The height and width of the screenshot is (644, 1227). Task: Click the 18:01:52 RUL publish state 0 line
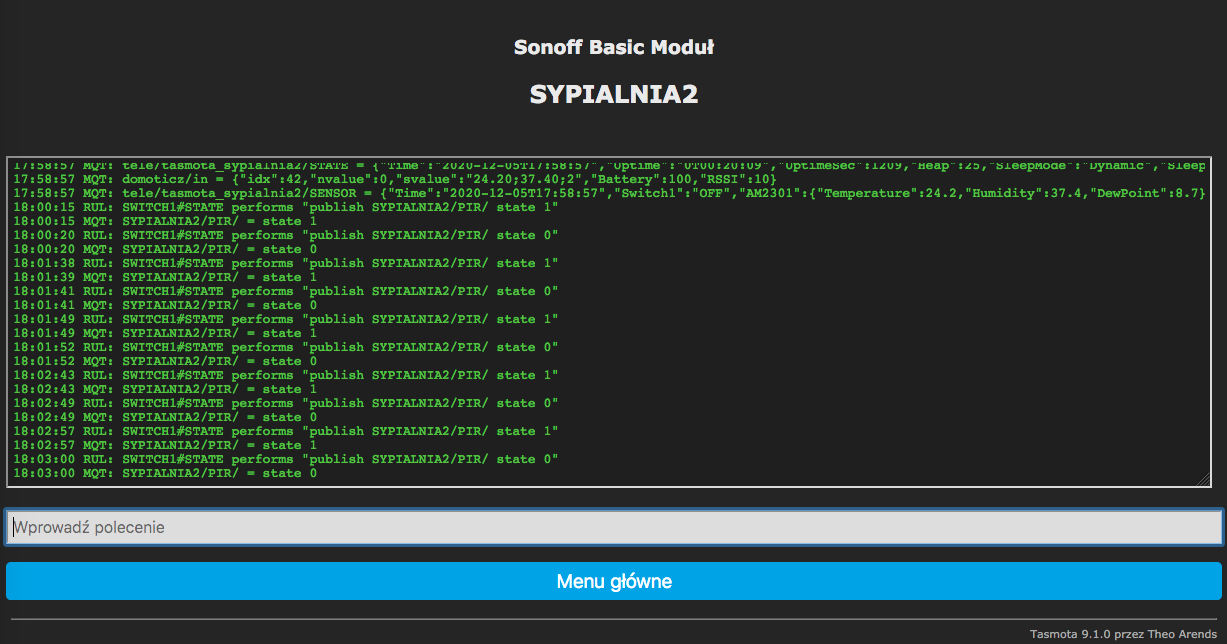pos(285,347)
